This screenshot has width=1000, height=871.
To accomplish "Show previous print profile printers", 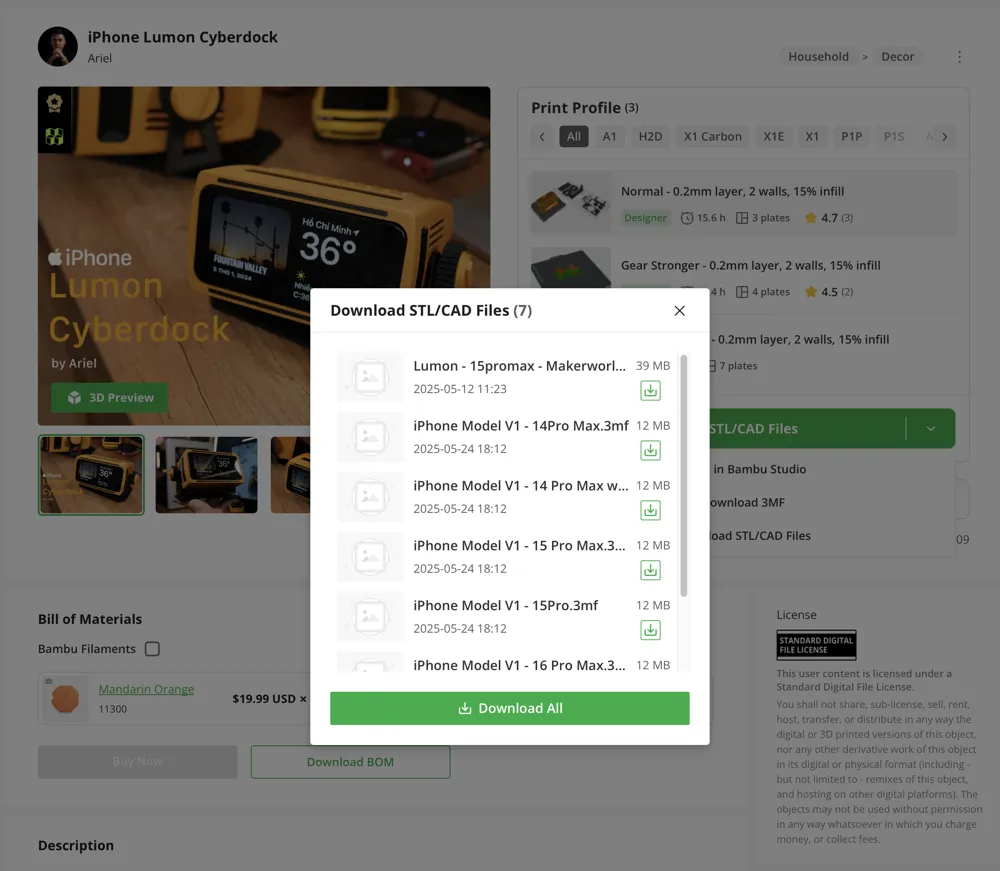I will (x=541, y=136).
